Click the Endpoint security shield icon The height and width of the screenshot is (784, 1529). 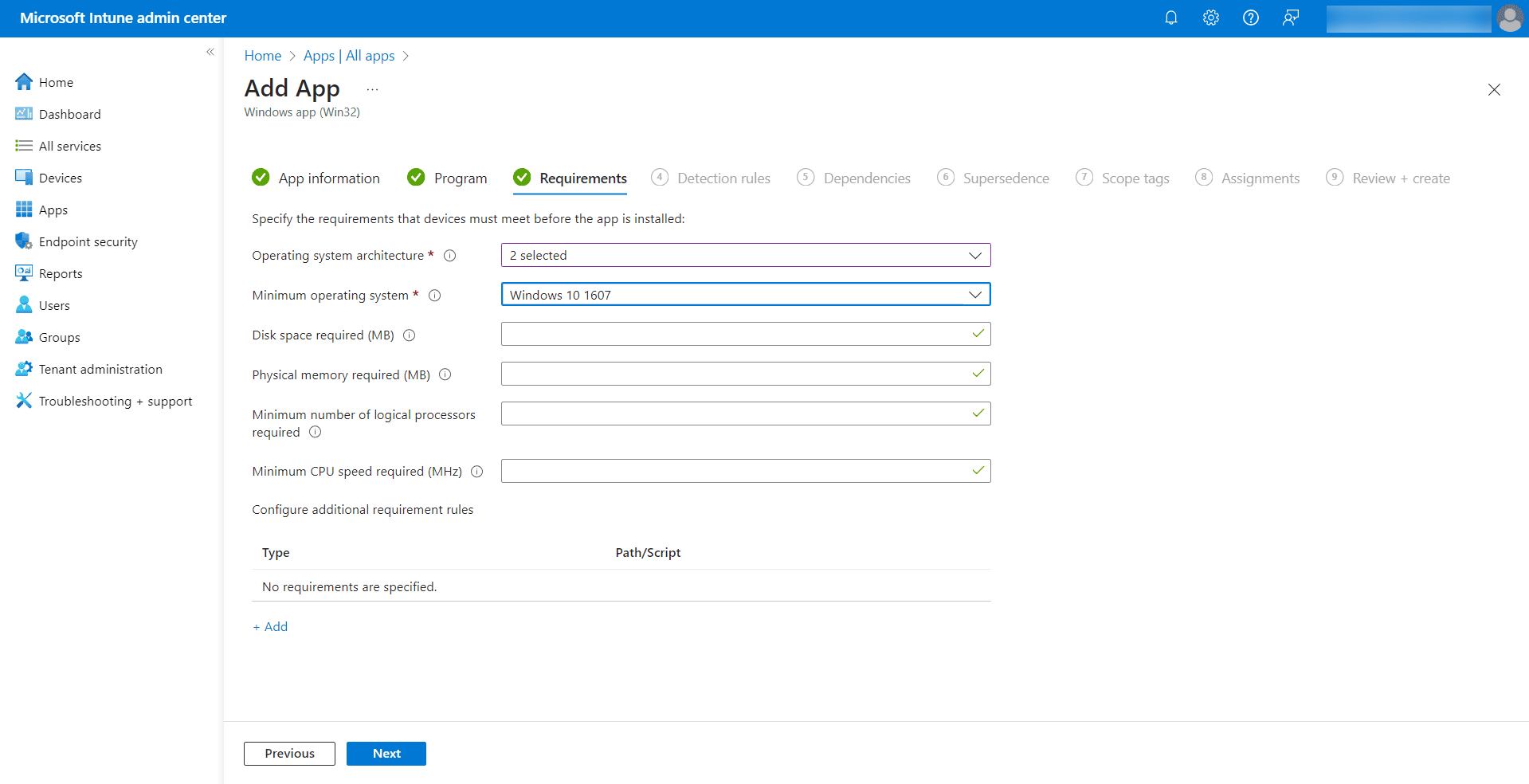coord(24,241)
